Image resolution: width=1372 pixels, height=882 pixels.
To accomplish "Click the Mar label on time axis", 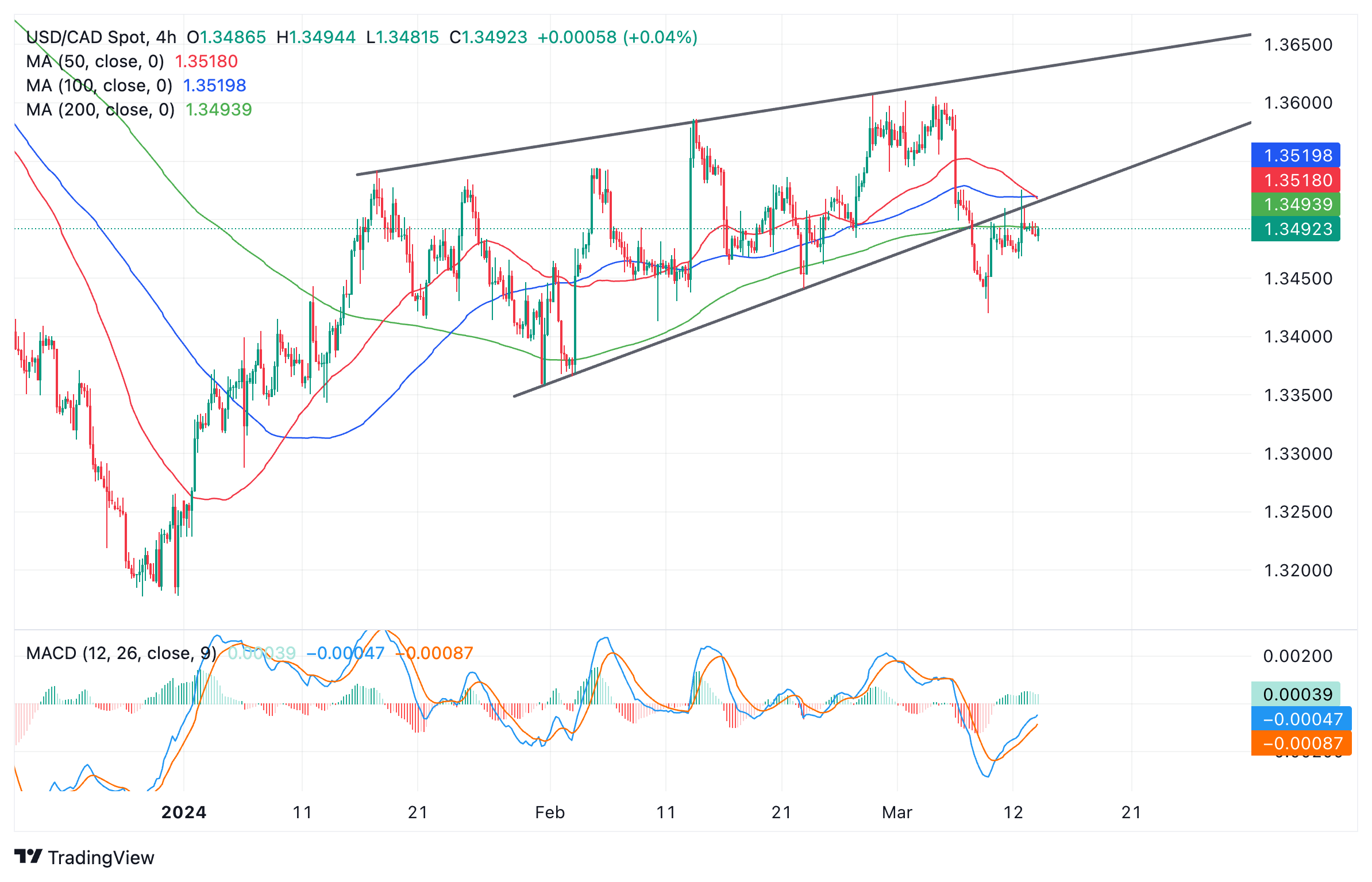I will pyautogui.click(x=897, y=812).
